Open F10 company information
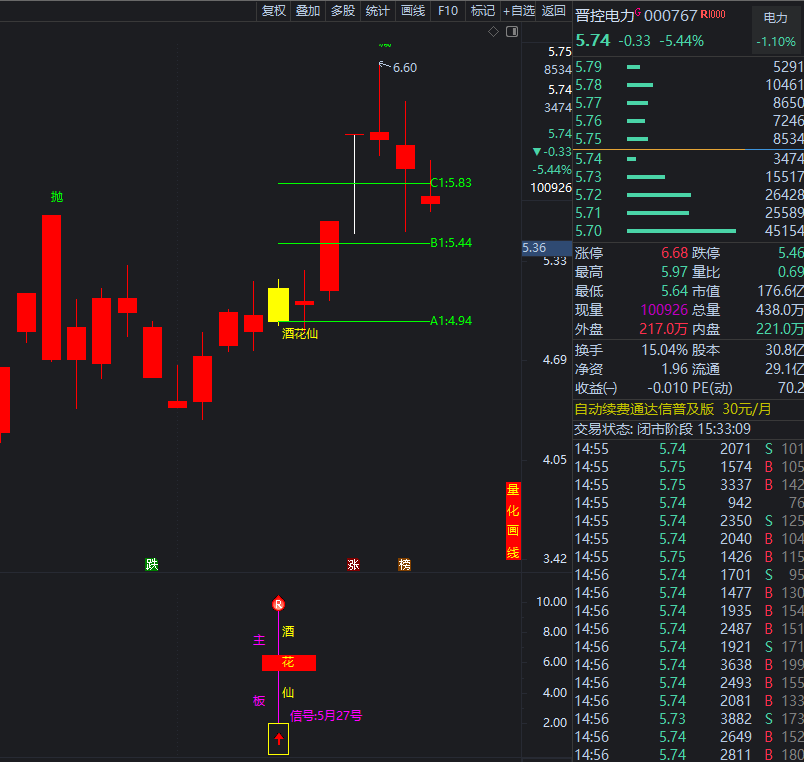804x762 pixels. tap(448, 11)
